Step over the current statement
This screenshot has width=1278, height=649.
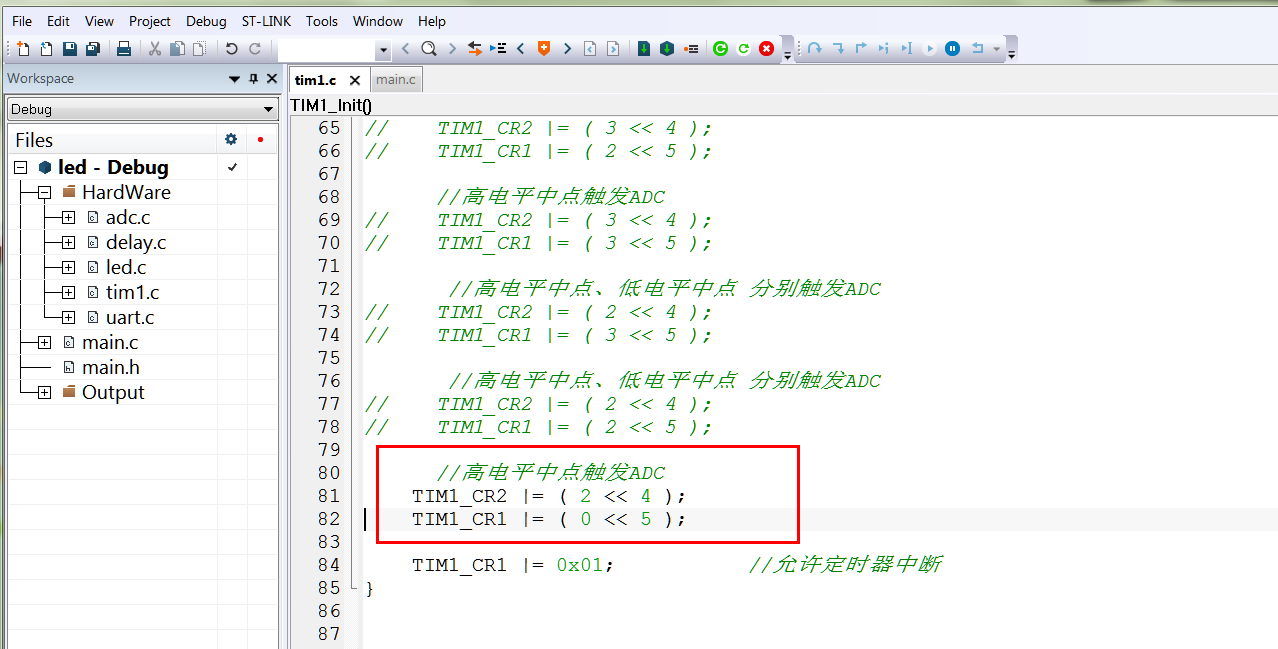(814, 47)
